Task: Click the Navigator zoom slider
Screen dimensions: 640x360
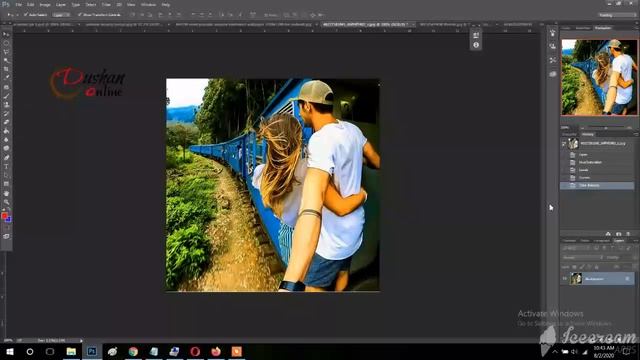Action: (606, 128)
